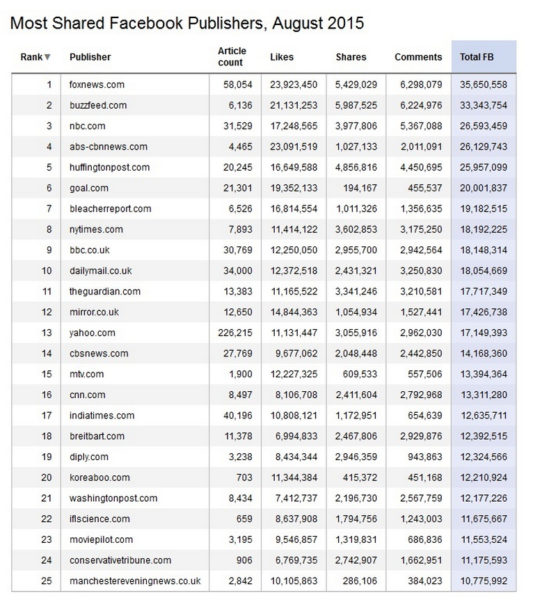533x600 pixels.
Task: Click diply.com Shares value 2,946,359
Action: pos(356,457)
